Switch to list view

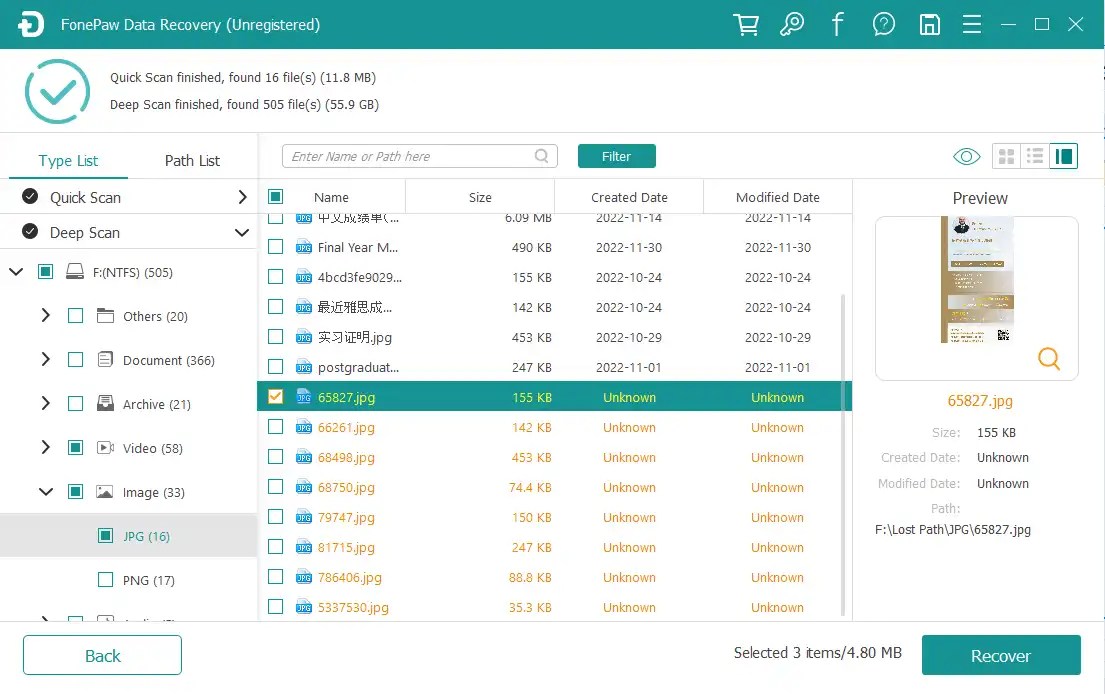[1035, 156]
